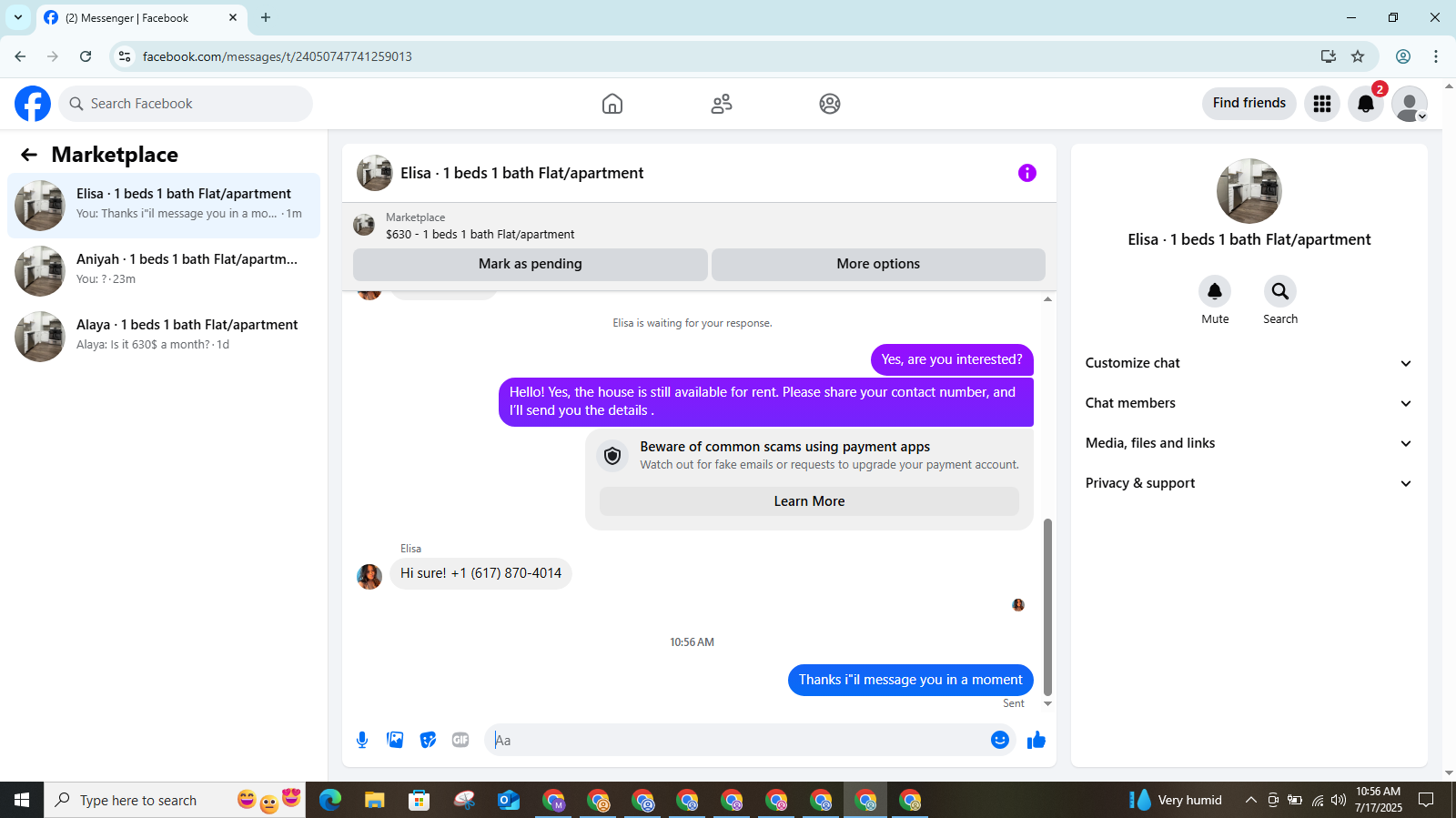The image size is (1456, 818).
Task: Show hidden system tray icons
Action: point(1250,800)
